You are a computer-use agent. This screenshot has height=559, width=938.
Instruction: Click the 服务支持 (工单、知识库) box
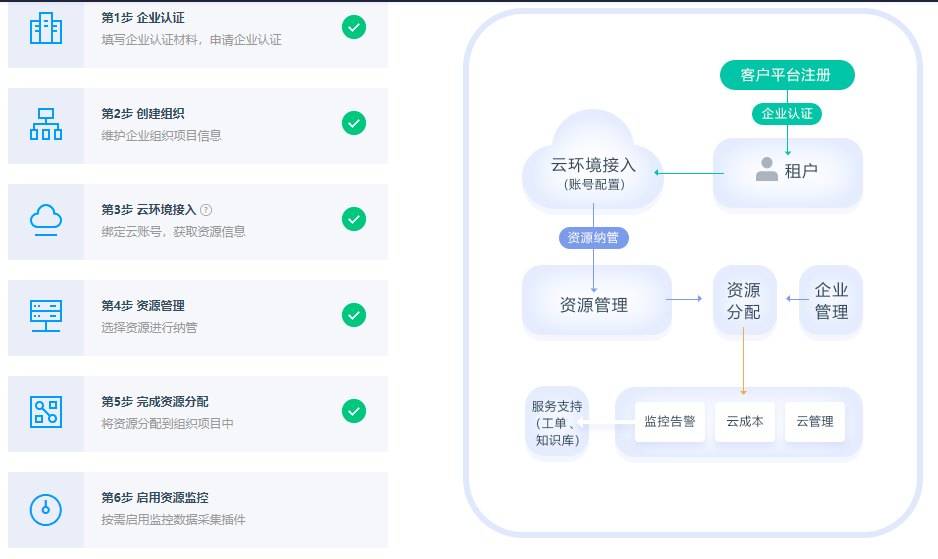(557, 423)
